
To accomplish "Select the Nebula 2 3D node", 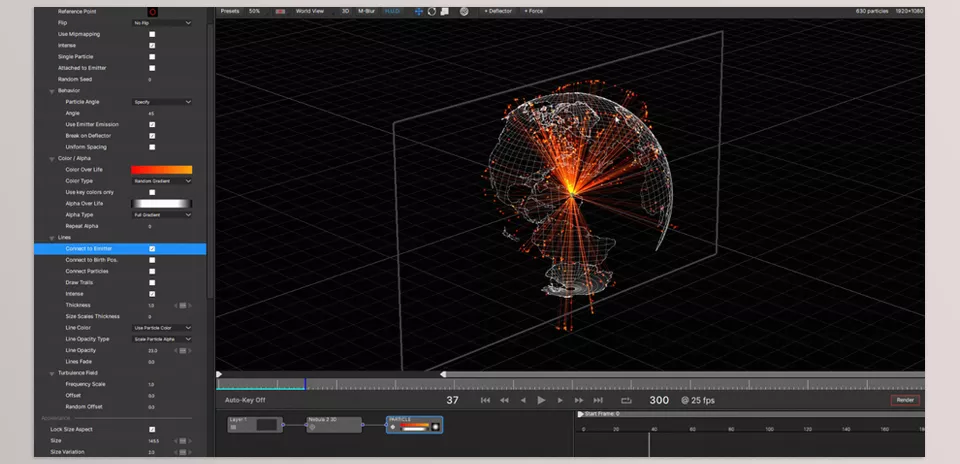I will (x=334, y=425).
